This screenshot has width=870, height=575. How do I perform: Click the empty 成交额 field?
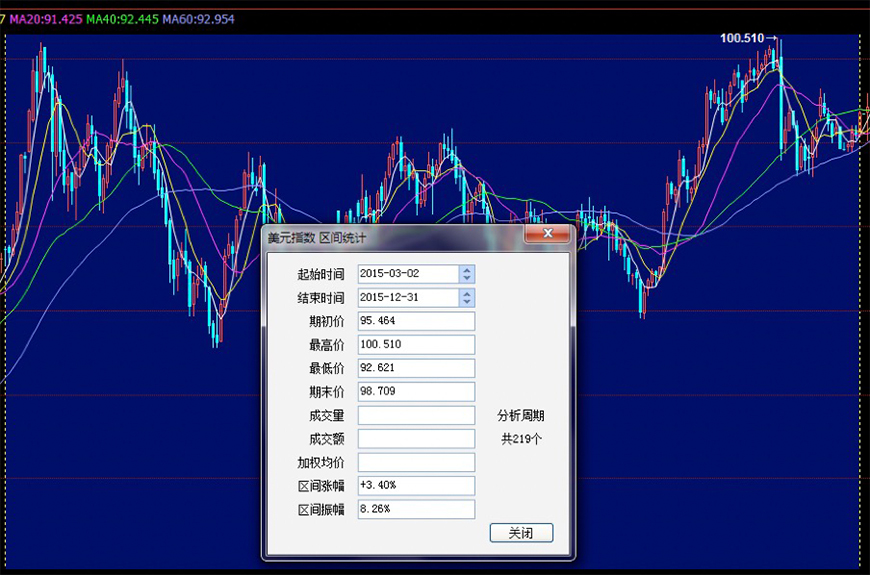[x=416, y=438]
